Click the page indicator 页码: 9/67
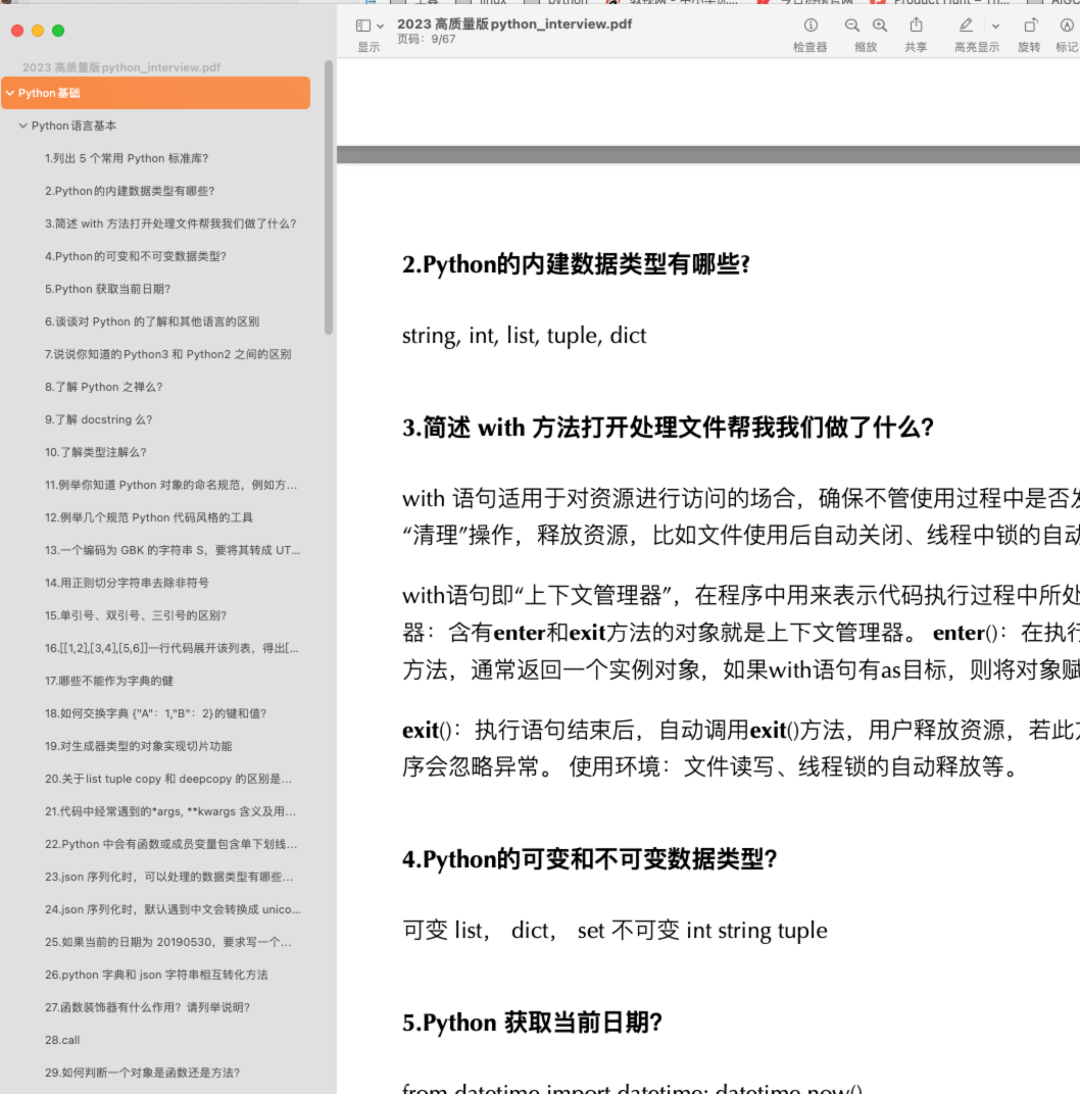The height and width of the screenshot is (1094, 1080). (x=426, y=40)
